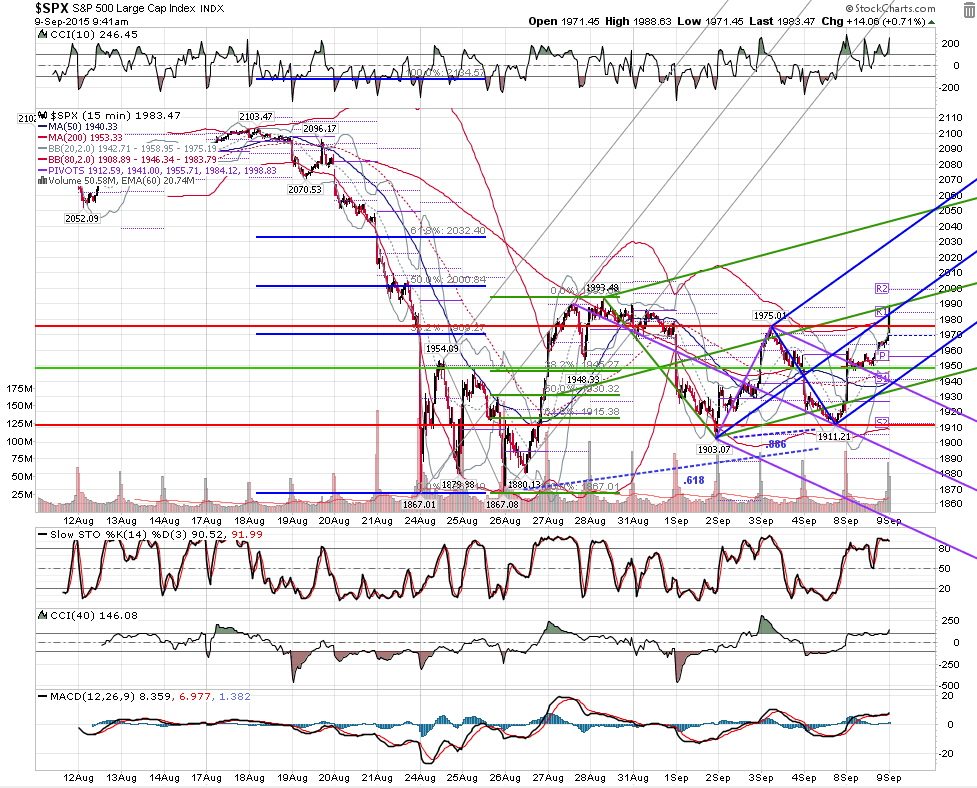Click the Volume bars legend icon
This screenshot has width=977, height=788.
42,181
